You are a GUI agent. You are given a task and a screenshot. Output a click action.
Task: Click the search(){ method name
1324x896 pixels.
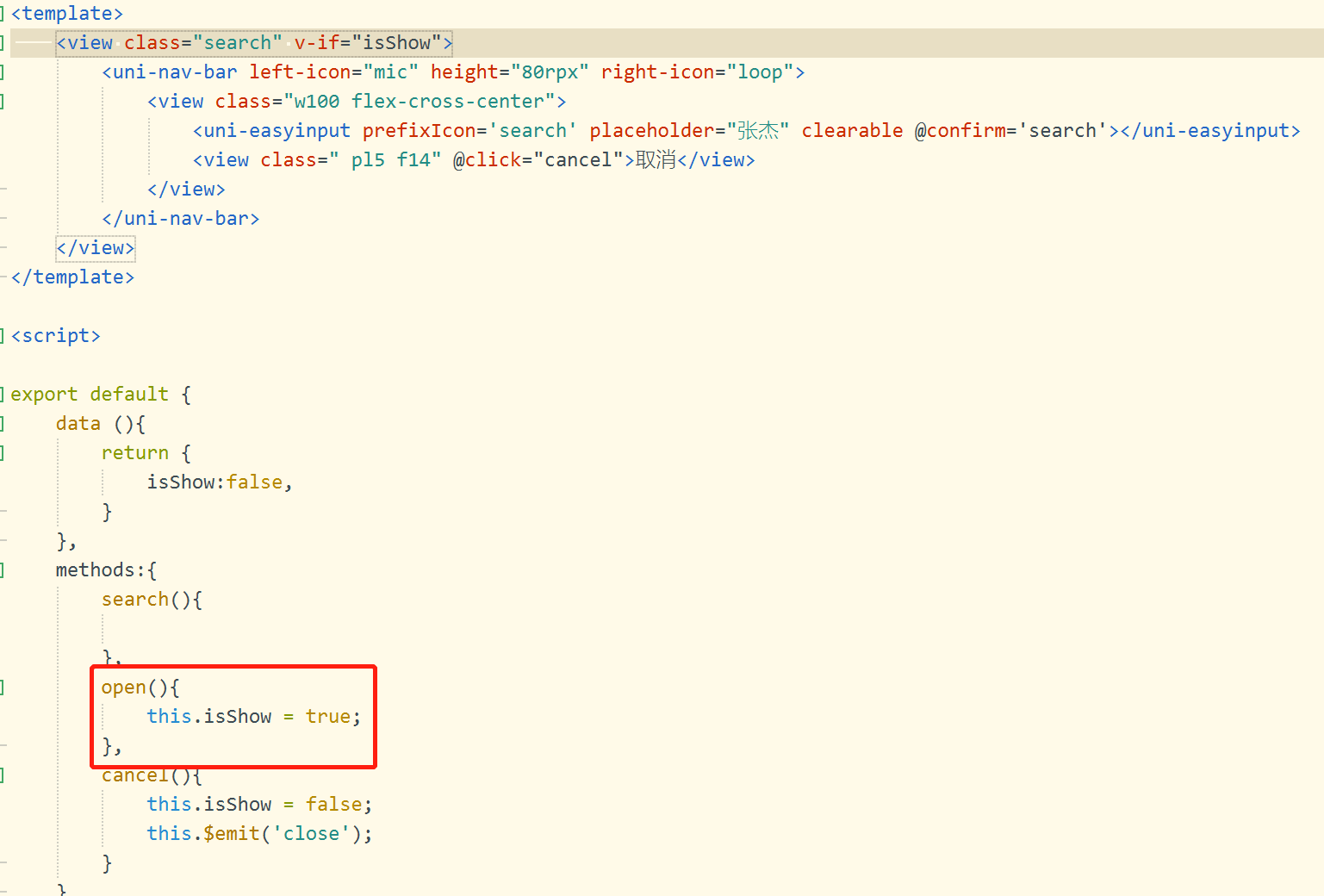pos(135,600)
